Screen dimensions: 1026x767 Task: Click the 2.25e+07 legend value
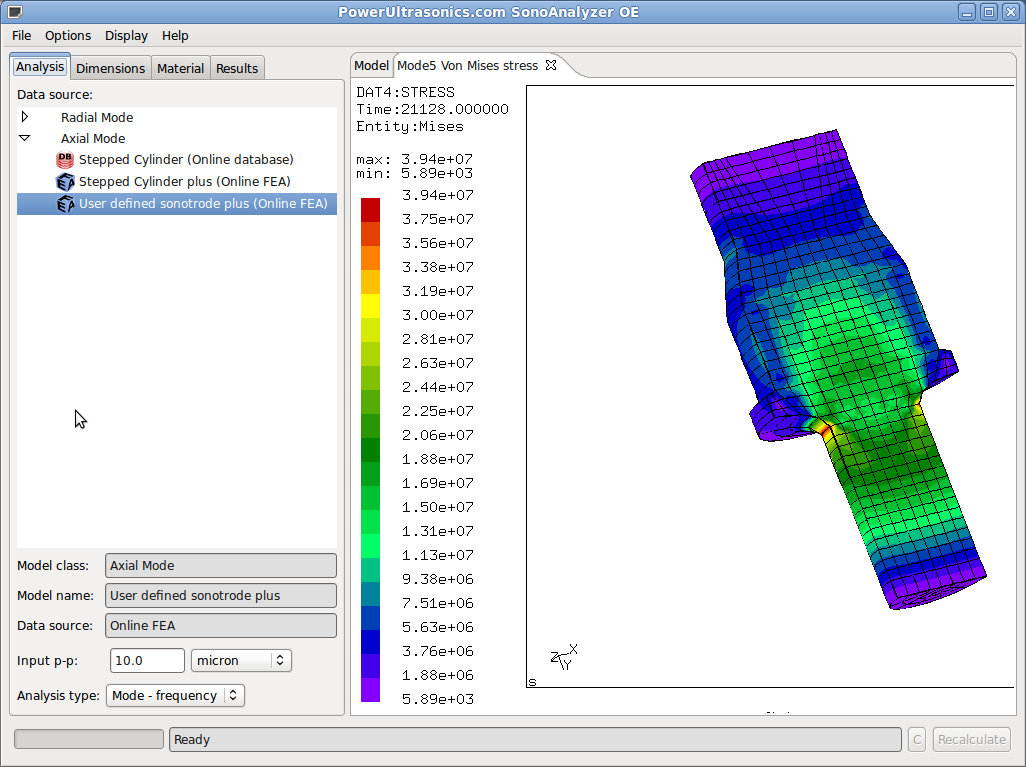438,411
